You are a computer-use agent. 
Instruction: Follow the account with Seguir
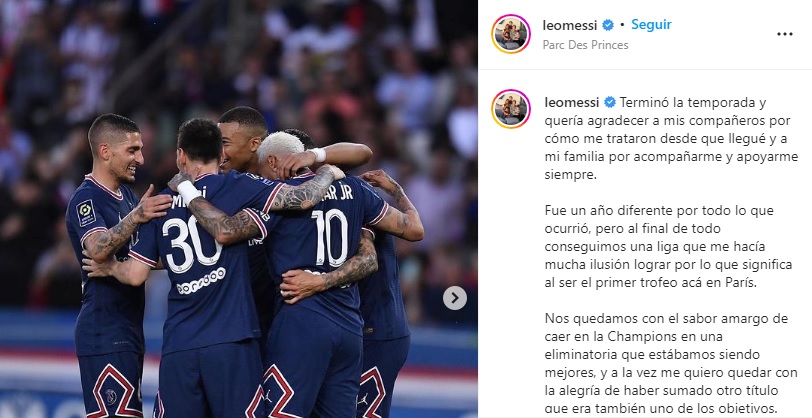click(651, 24)
